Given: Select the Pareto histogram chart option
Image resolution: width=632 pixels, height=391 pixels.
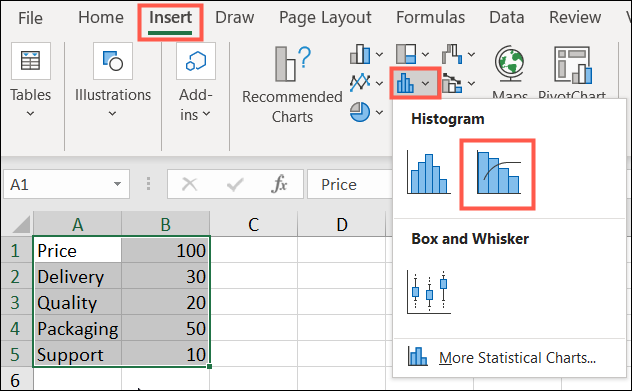Looking at the screenshot, I should (x=498, y=173).
